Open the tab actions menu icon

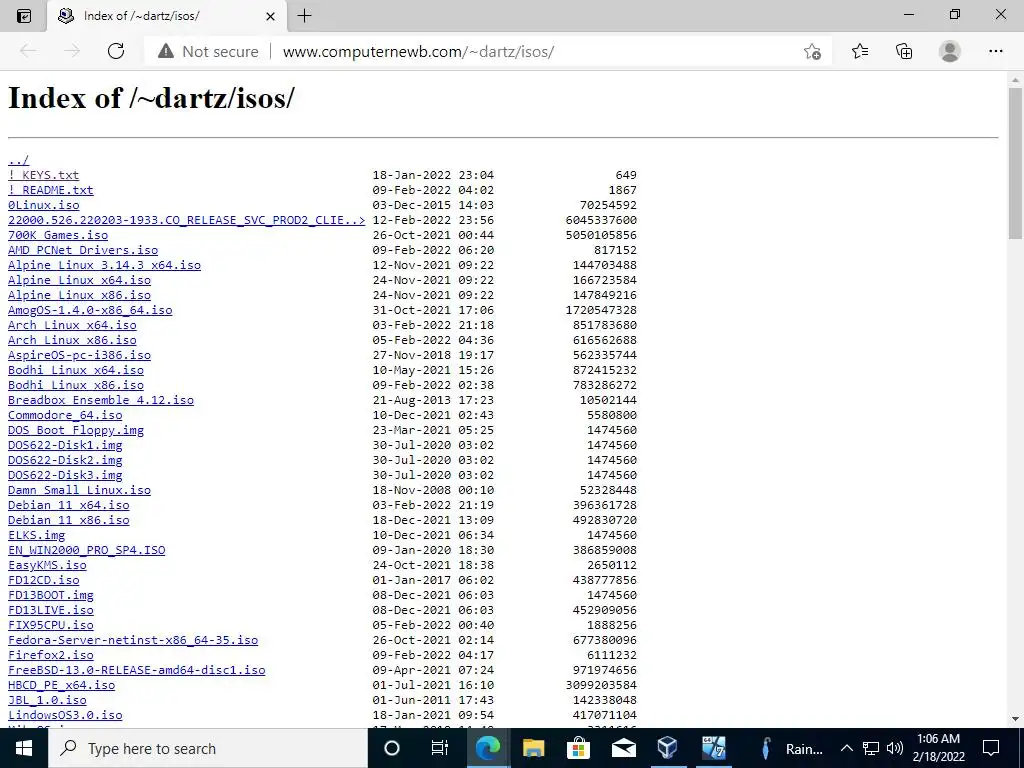click(24, 16)
